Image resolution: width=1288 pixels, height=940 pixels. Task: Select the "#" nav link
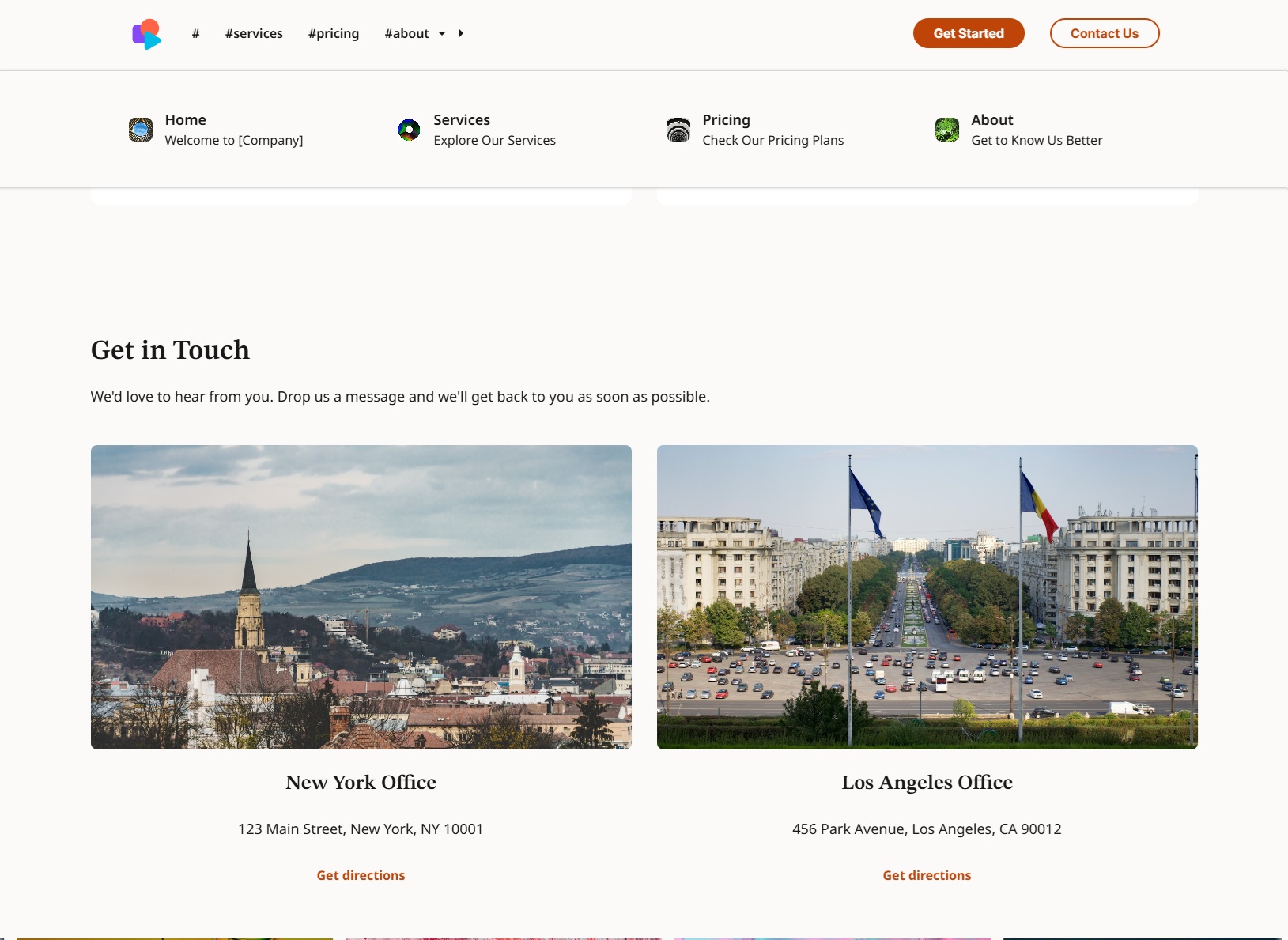tap(195, 33)
